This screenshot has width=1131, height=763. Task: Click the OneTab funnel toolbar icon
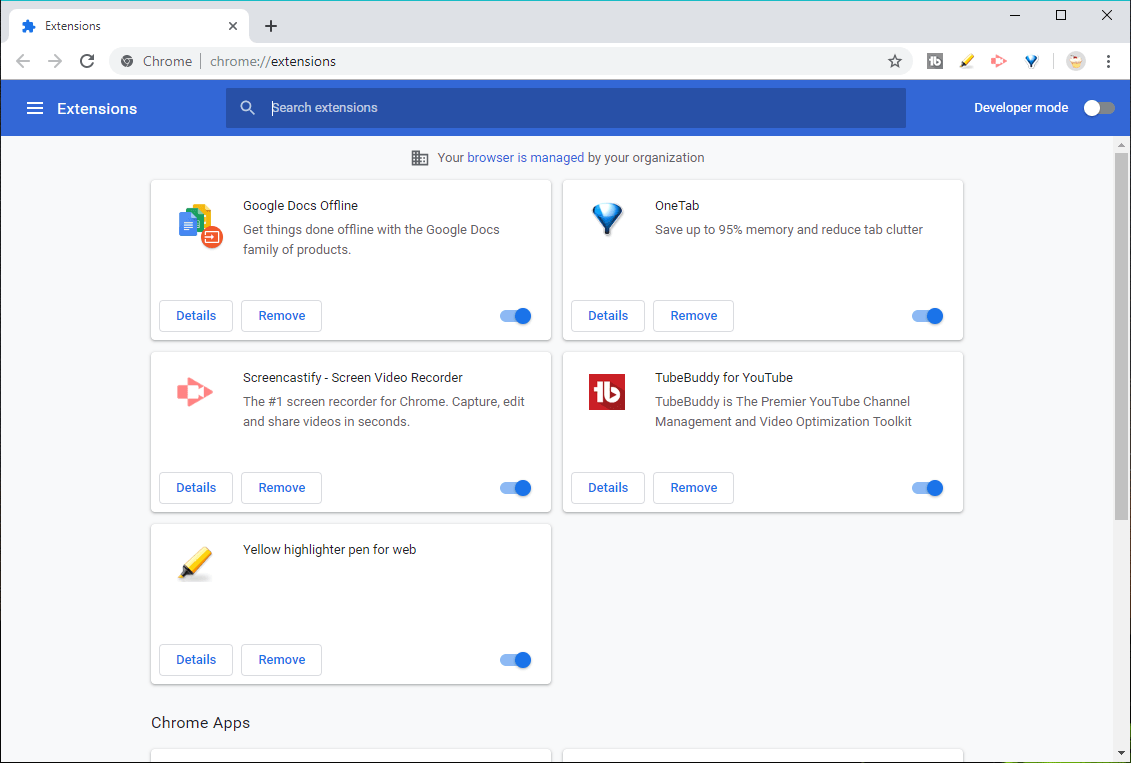coord(1031,61)
